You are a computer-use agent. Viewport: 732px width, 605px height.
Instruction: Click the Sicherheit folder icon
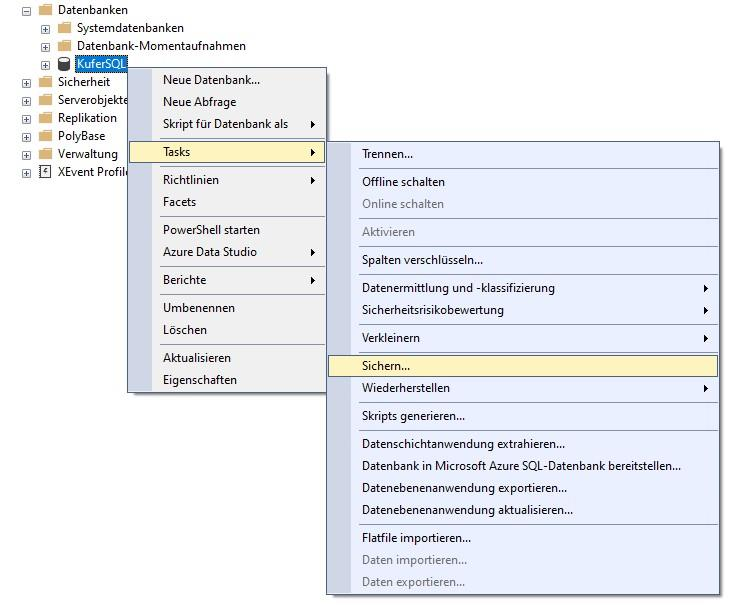(x=45, y=82)
